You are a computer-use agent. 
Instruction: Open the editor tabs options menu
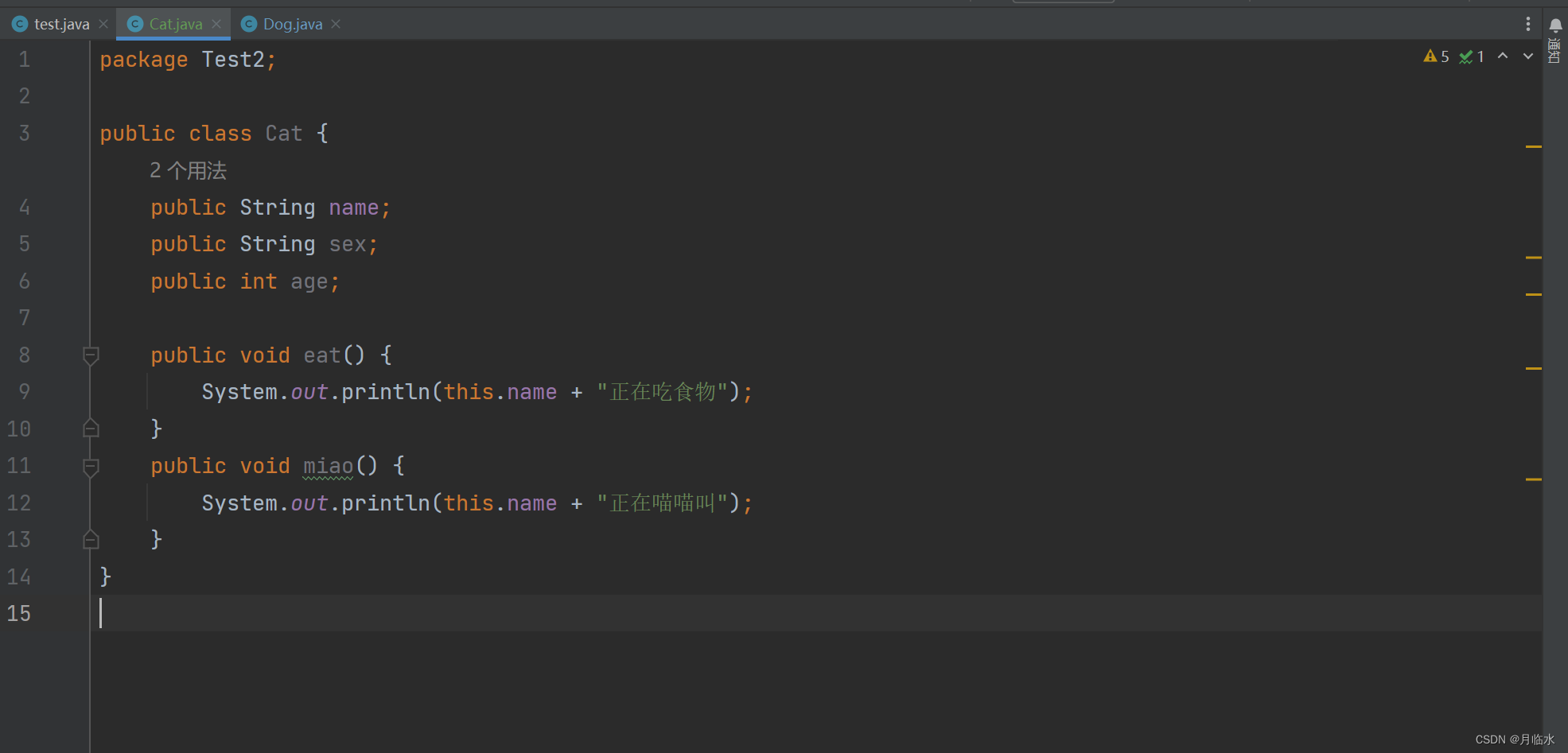click(x=1528, y=24)
